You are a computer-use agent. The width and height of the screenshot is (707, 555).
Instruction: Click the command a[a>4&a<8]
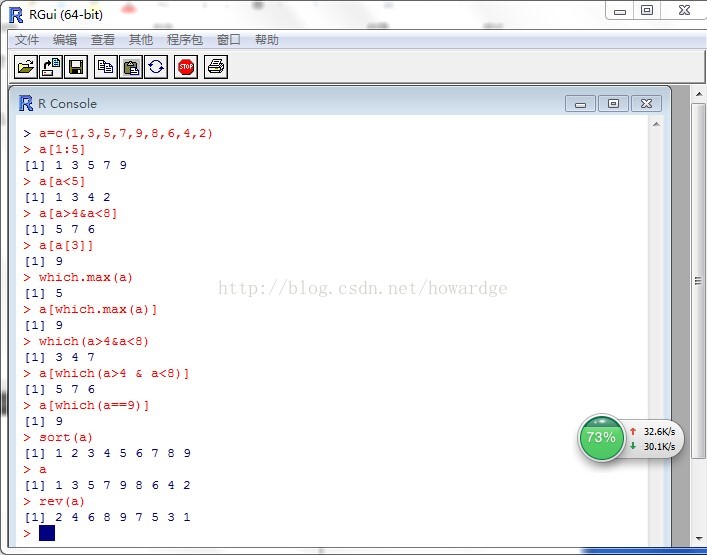(78, 213)
